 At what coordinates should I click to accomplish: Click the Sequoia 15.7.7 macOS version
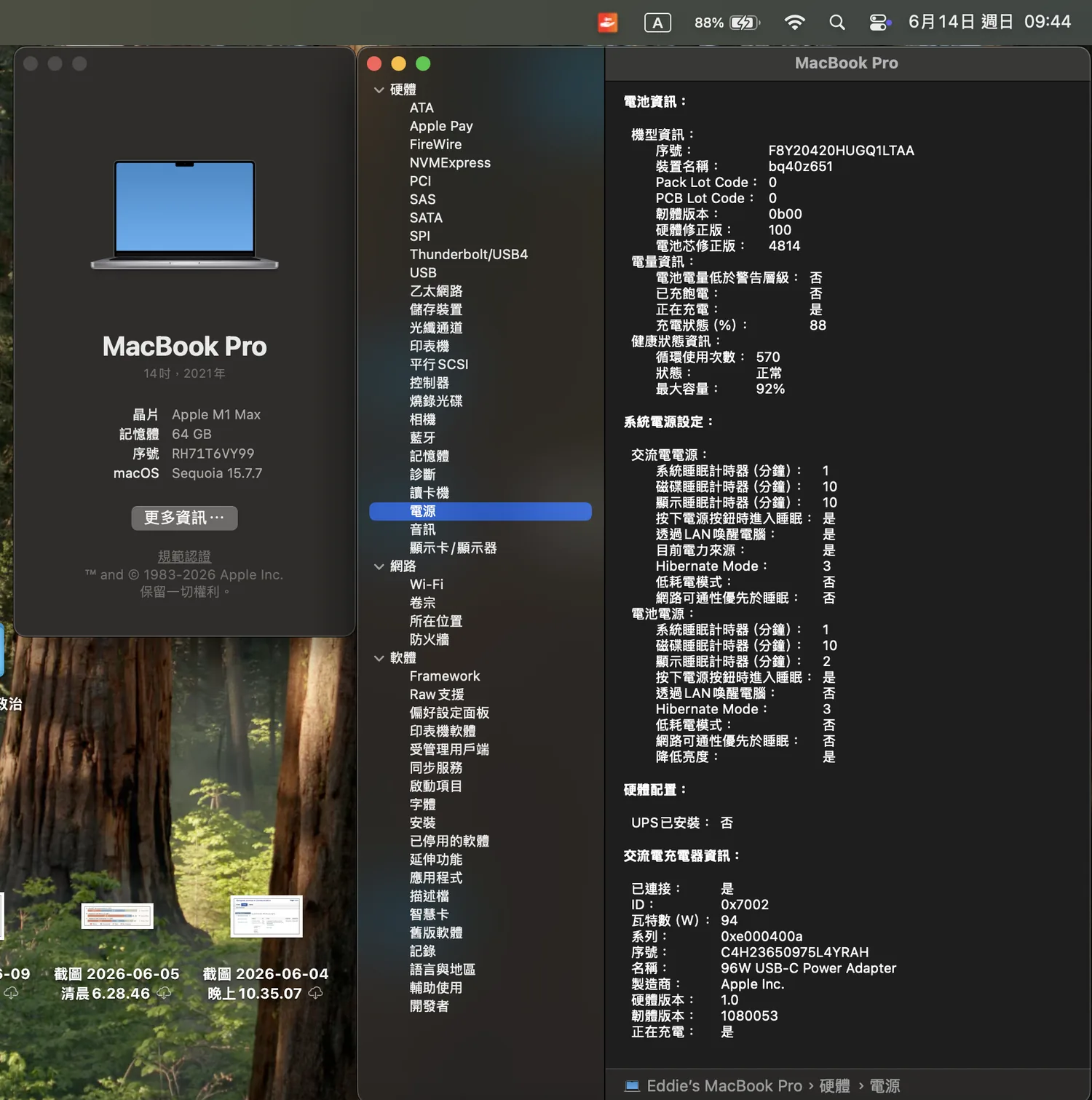coord(217,473)
